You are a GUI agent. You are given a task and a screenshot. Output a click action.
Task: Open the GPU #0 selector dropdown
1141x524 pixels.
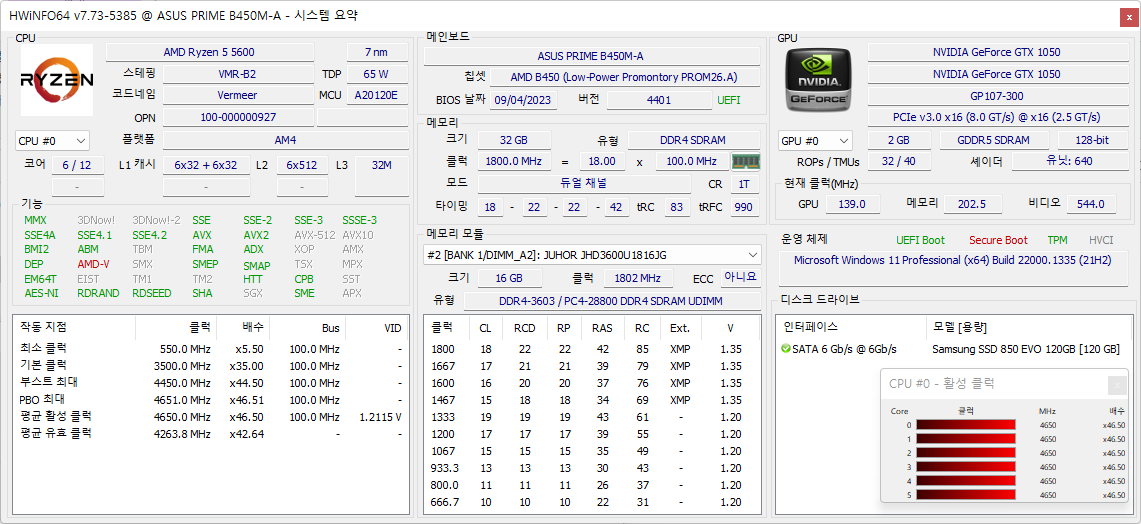[815, 140]
